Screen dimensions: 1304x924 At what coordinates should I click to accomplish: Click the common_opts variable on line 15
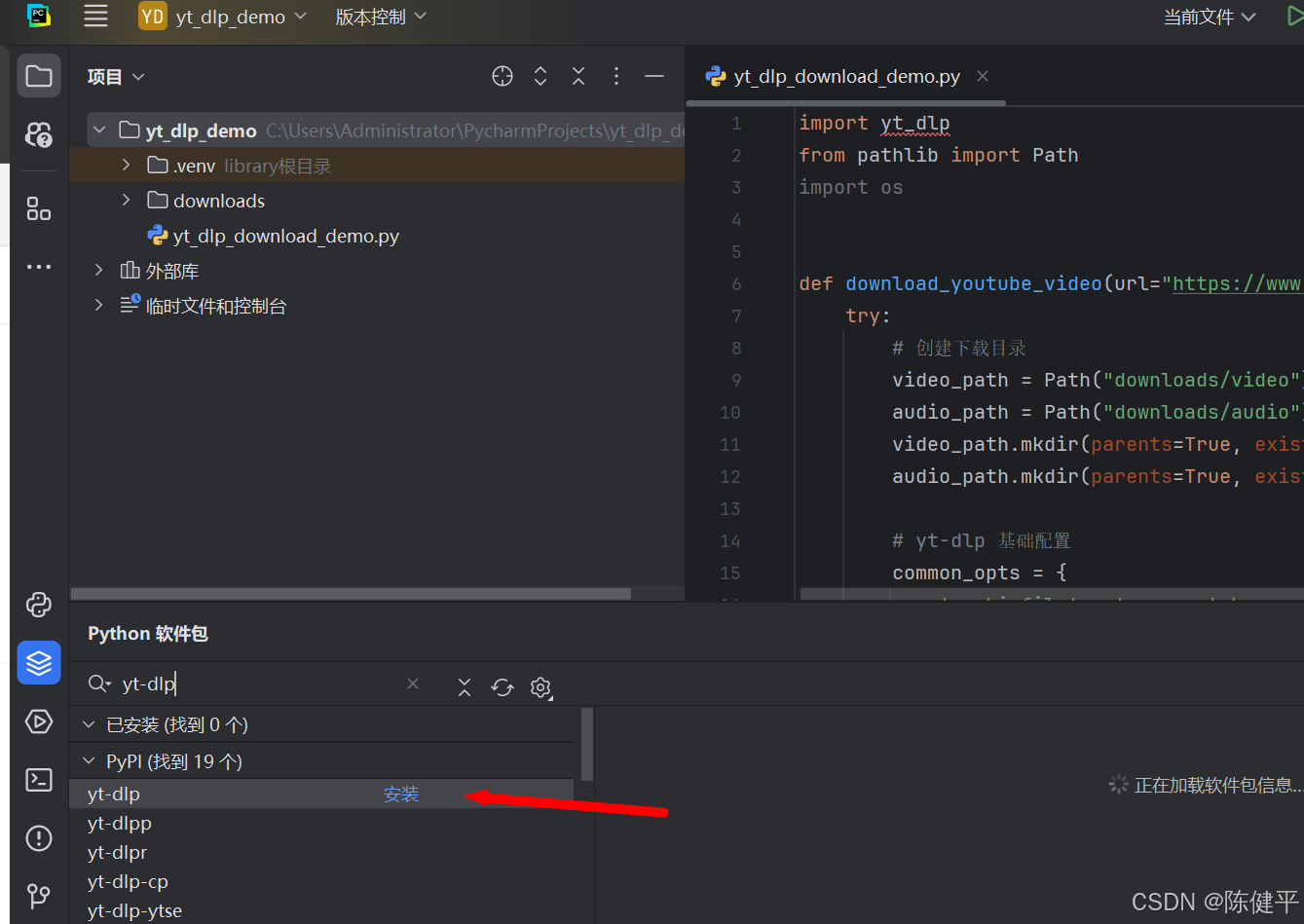click(956, 573)
